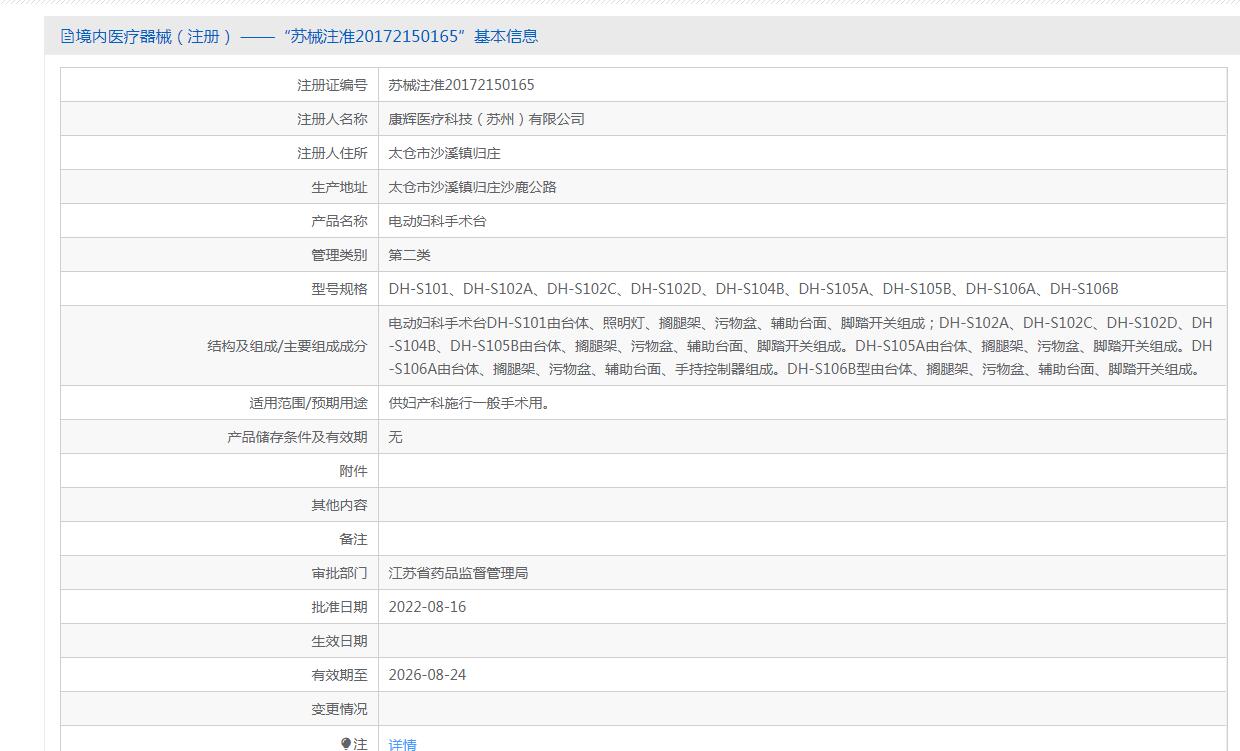
Task: Click the 注册人名称 label cell
Action: (x=220, y=119)
